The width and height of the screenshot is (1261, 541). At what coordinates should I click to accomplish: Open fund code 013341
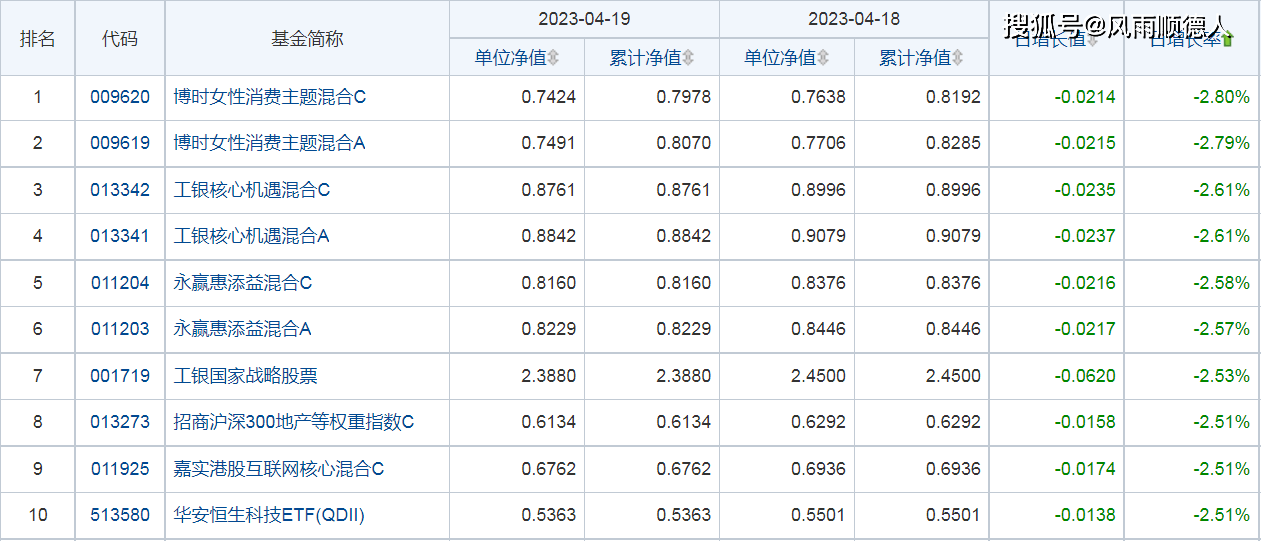pos(120,236)
